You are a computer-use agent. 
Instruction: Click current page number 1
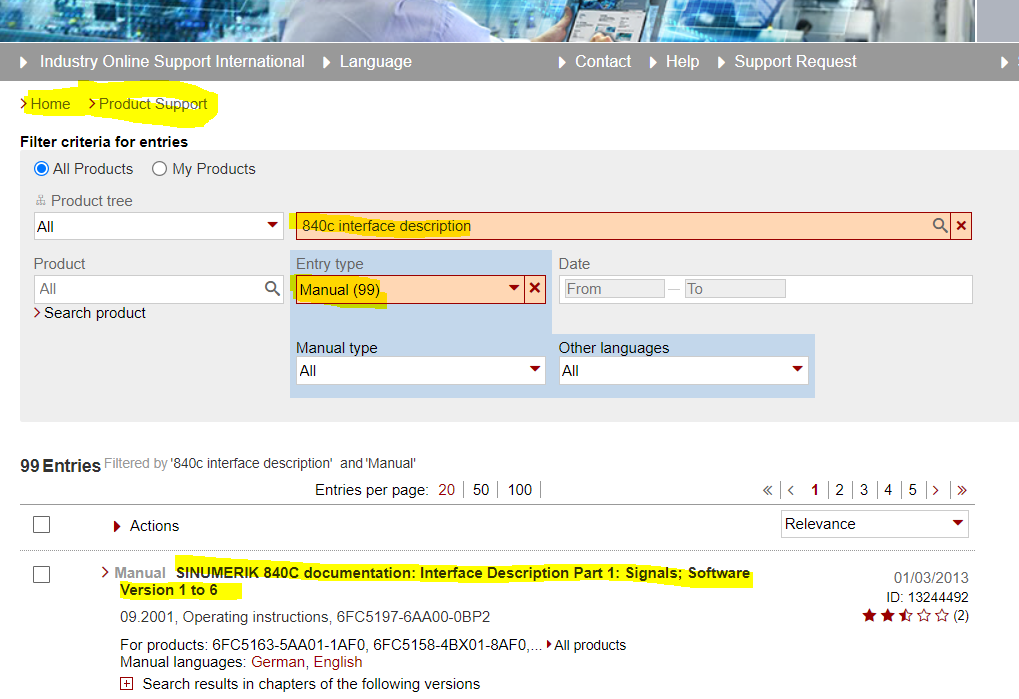pyautogui.click(x=815, y=490)
